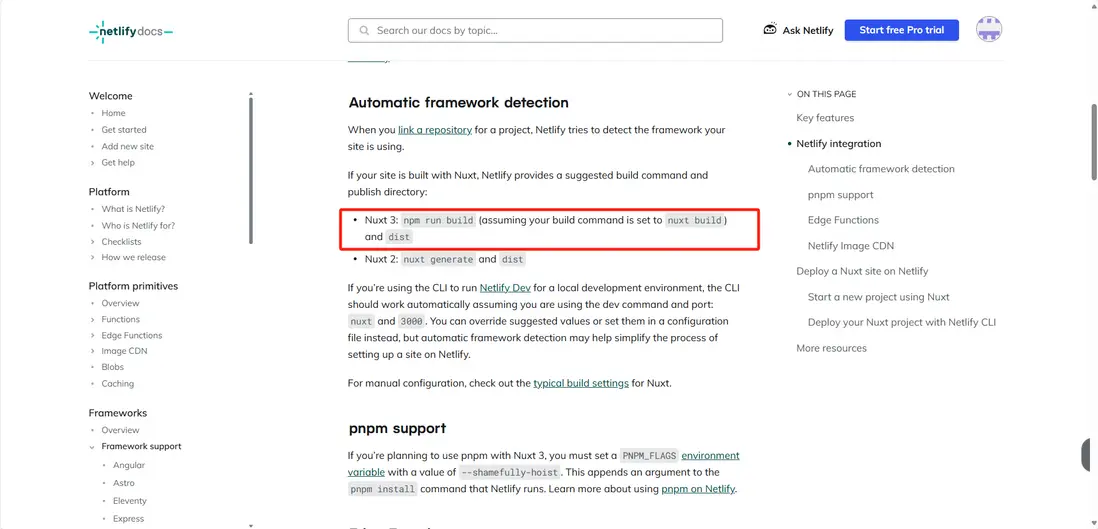
Task: Collapse the ON THIS PAGE section
Action: (x=789, y=94)
